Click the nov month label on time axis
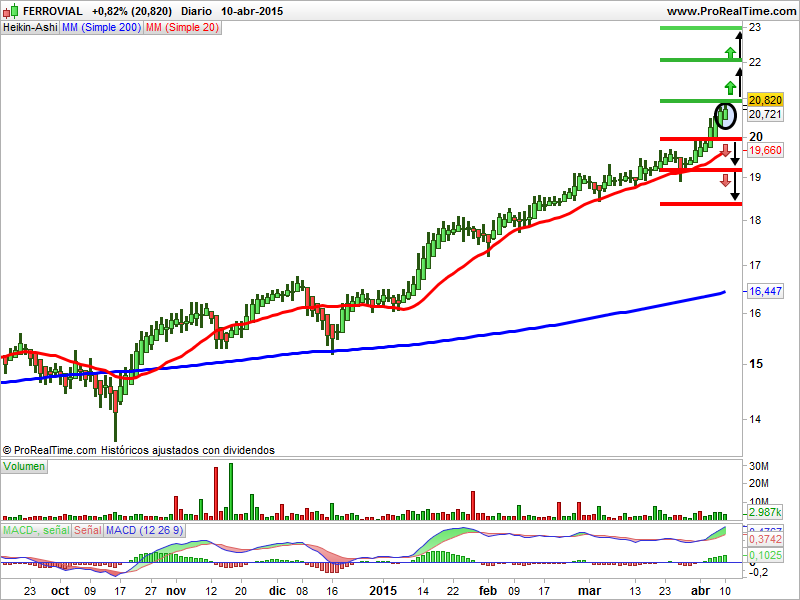The image size is (800, 600). [x=176, y=591]
